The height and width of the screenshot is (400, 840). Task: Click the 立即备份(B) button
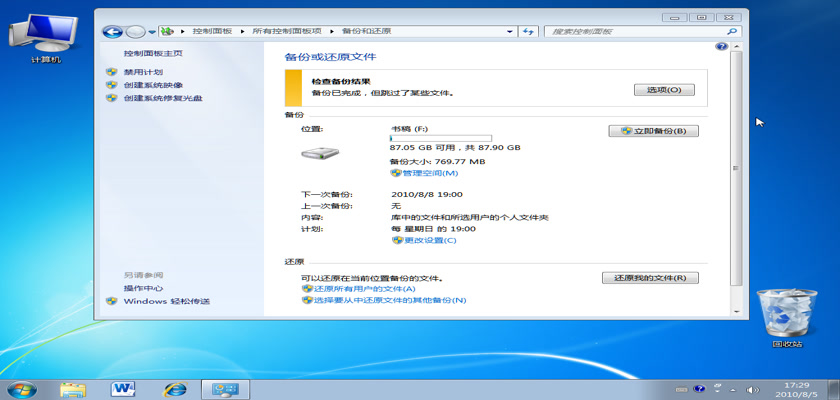click(653, 131)
